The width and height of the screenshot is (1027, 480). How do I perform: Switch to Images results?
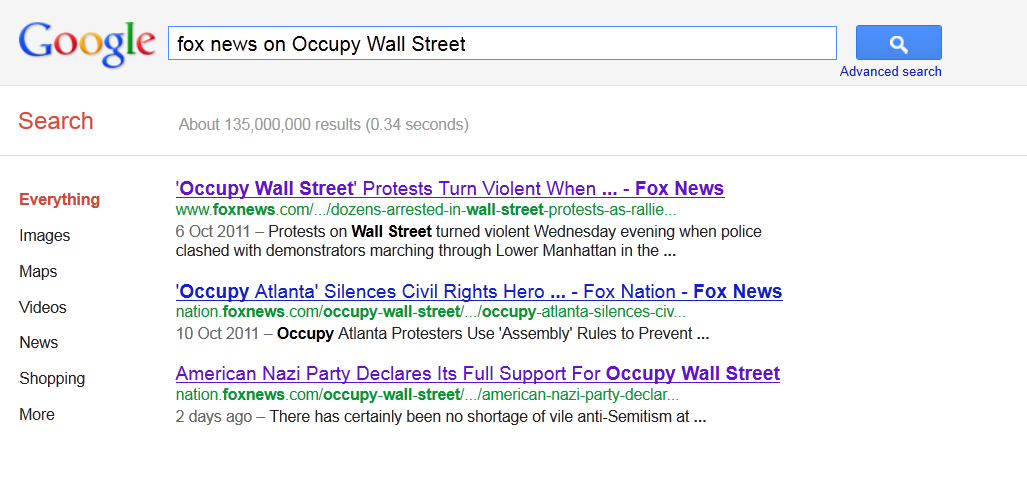click(45, 236)
